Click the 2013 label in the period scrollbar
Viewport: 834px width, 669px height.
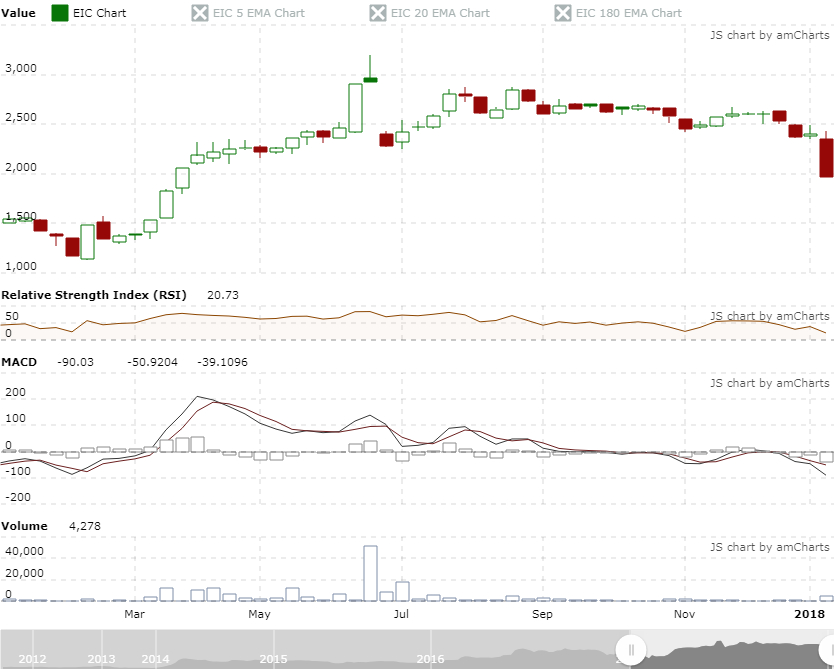point(101,659)
